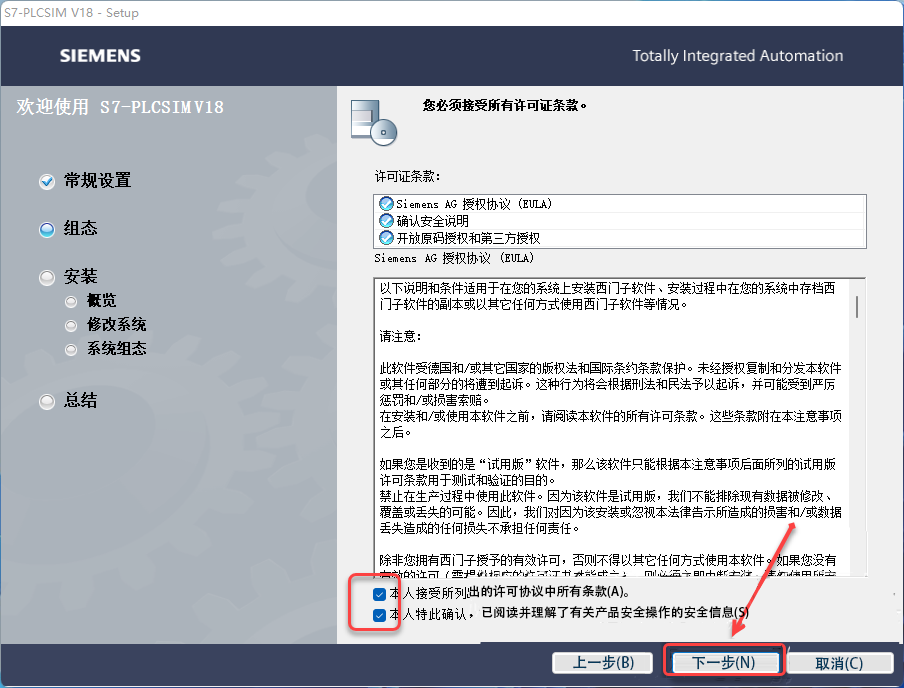The width and height of the screenshot is (904, 688).
Task: Click the SIEMENS logo in the header
Action: (x=100, y=55)
